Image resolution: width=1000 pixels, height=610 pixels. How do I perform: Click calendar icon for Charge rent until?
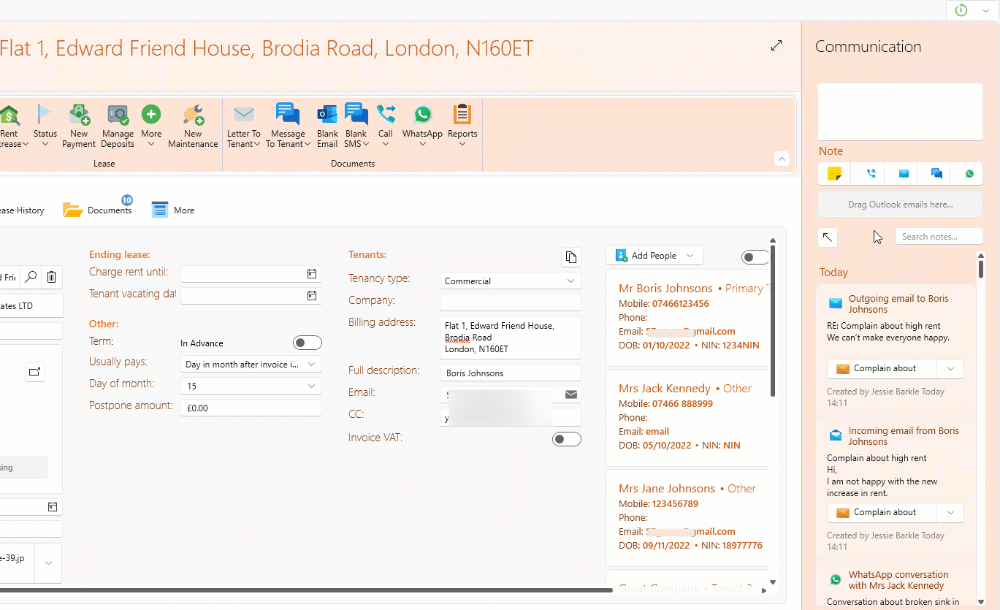pos(312,273)
